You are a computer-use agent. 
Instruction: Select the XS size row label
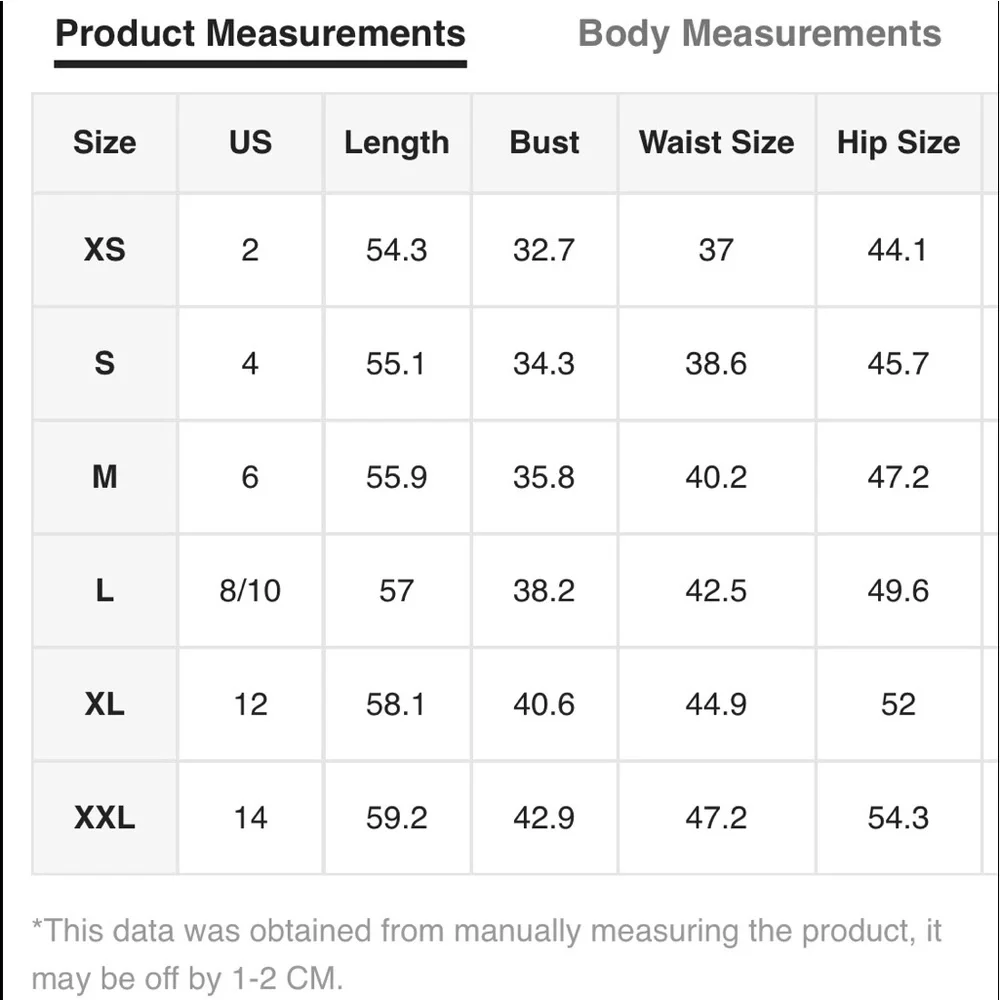pyautogui.click(x=105, y=249)
